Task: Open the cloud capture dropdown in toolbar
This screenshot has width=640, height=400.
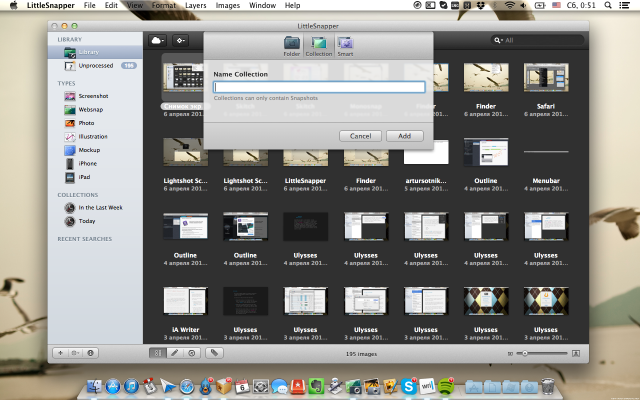Action: (x=158, y=40)
